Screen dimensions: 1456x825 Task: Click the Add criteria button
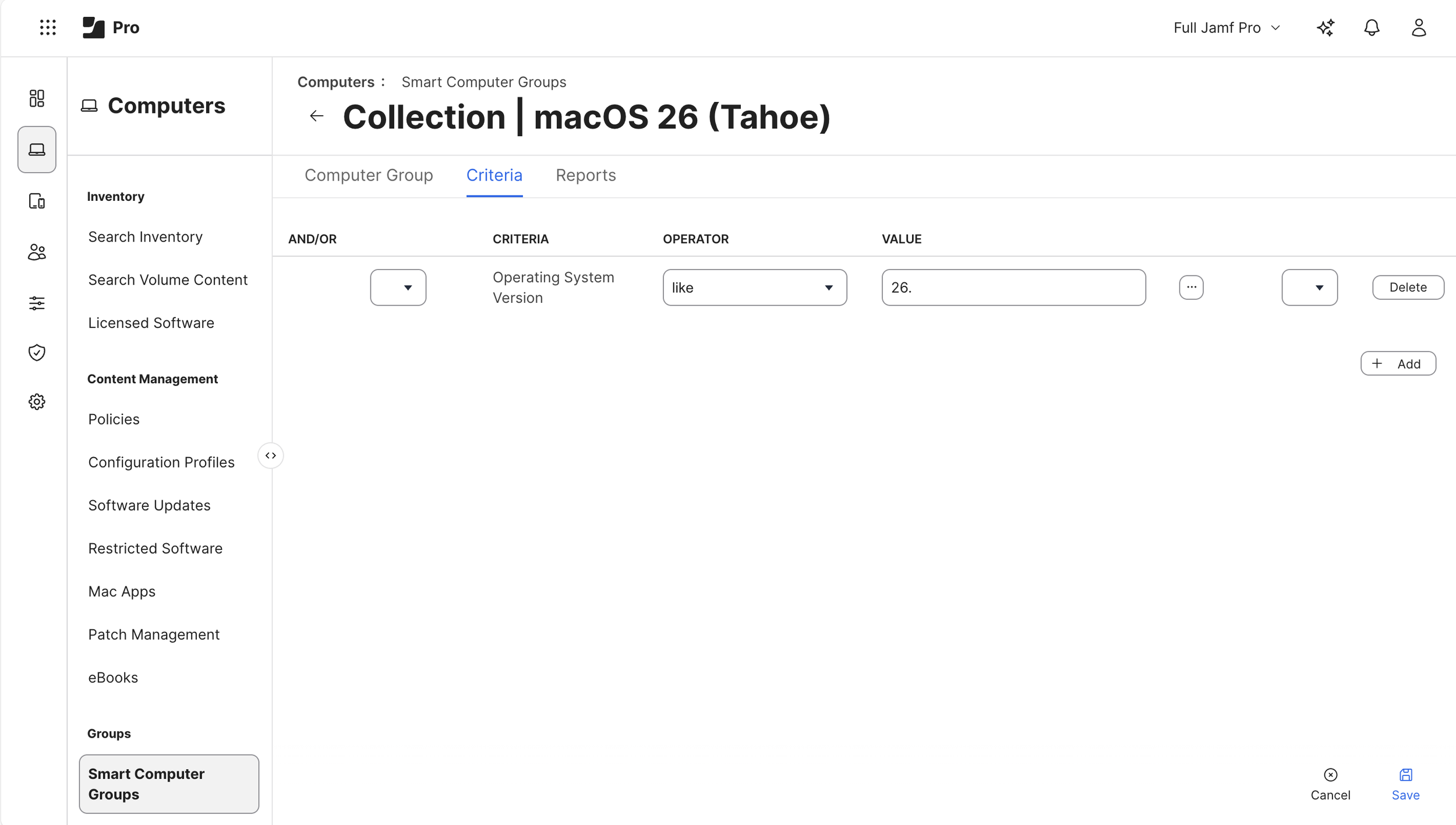coord(1398,364)
